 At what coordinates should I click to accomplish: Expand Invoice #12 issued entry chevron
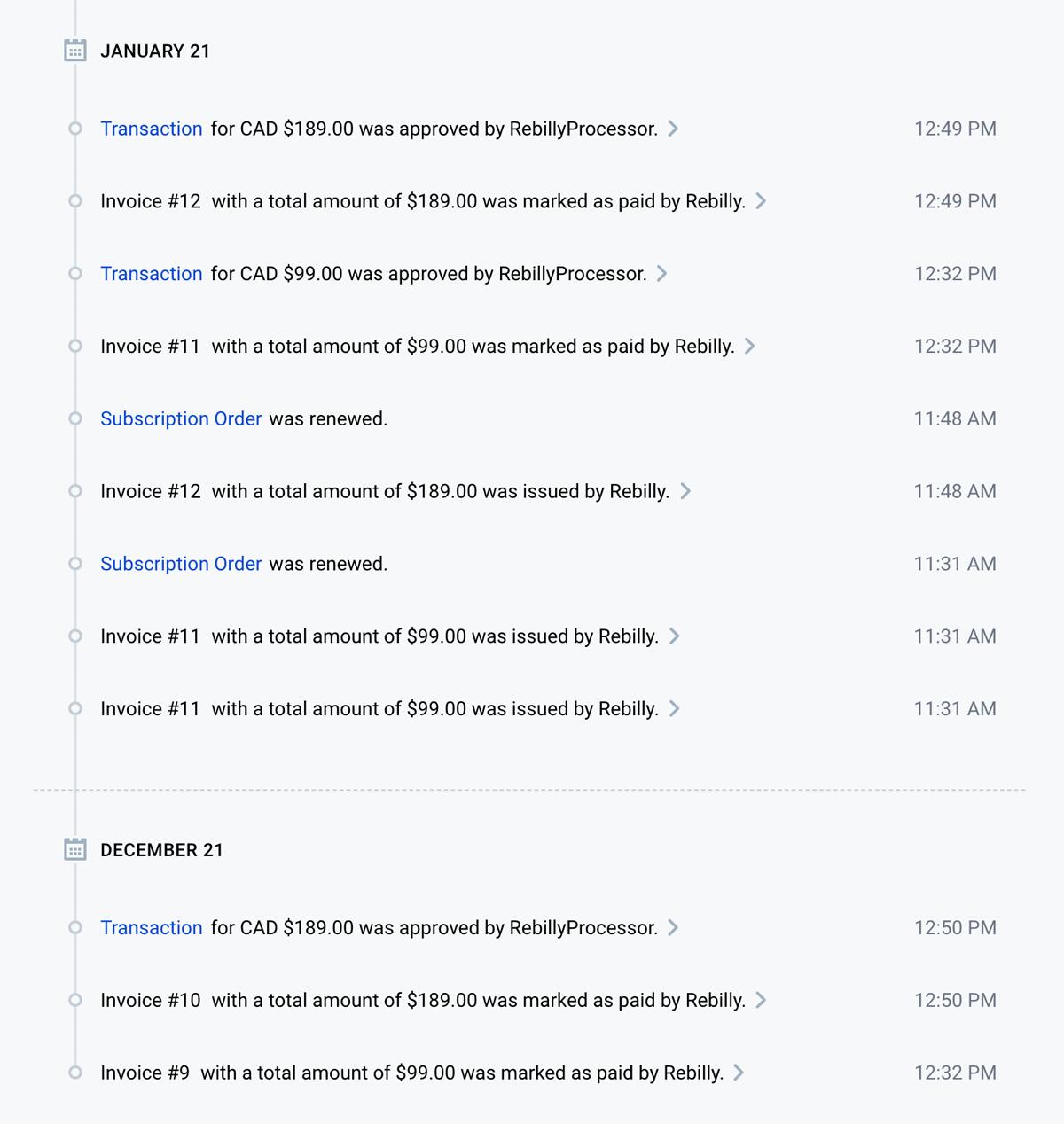pos(685,491)
